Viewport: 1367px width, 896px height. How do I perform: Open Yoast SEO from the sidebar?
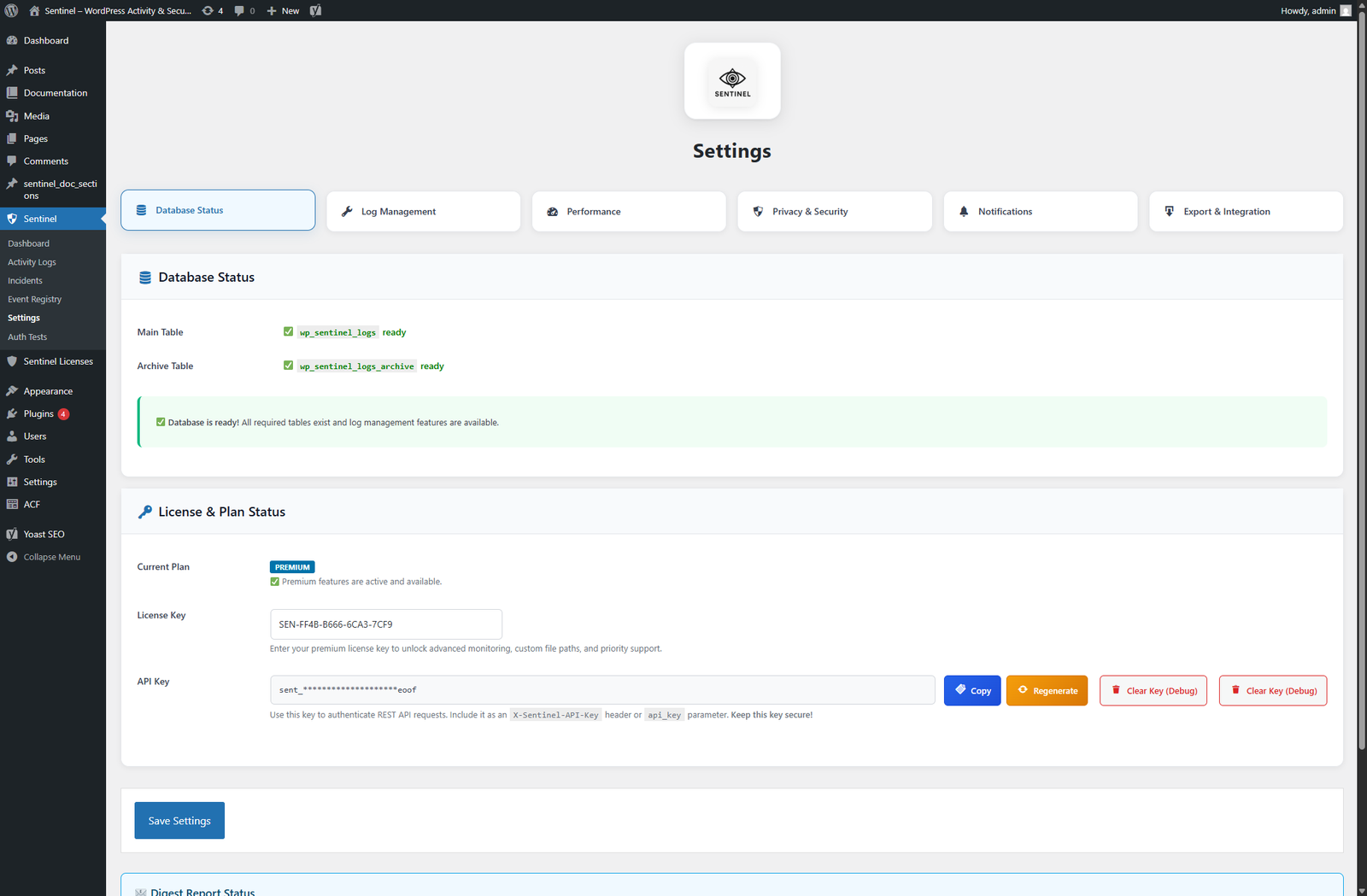coord(42,534)
